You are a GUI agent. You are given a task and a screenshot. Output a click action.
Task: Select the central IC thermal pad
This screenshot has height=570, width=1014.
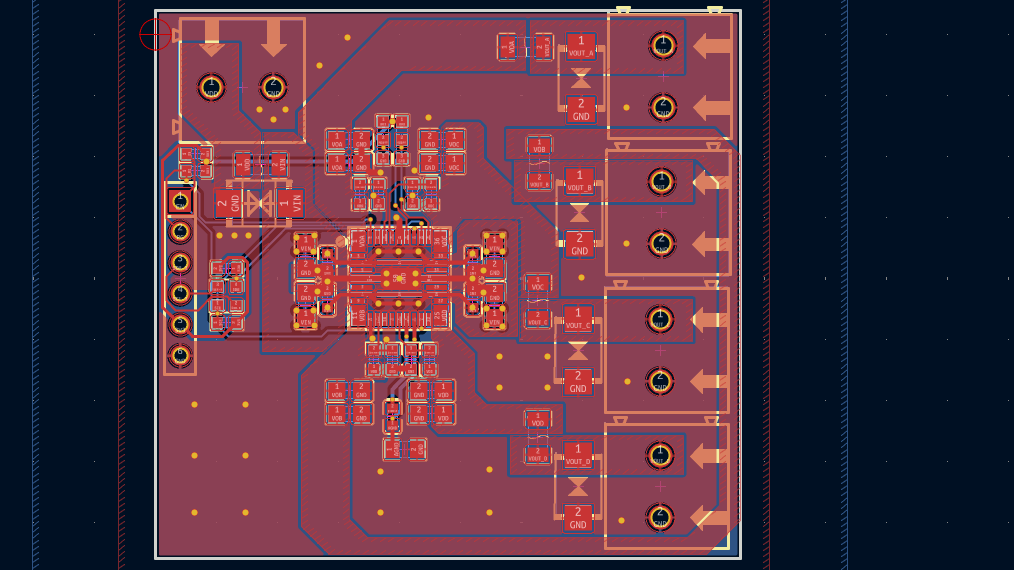[398, 277]
